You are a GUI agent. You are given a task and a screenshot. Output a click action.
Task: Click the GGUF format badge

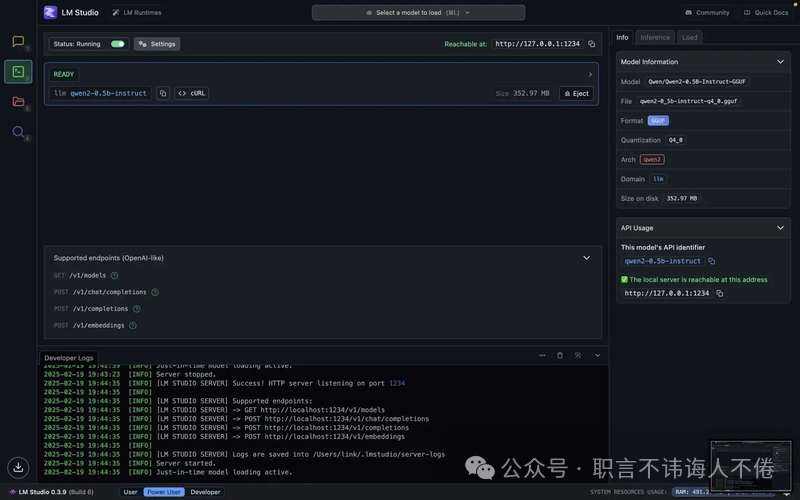658,121
